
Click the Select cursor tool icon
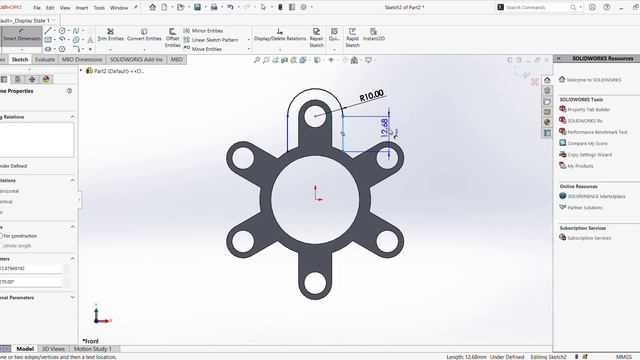(263, 7)
